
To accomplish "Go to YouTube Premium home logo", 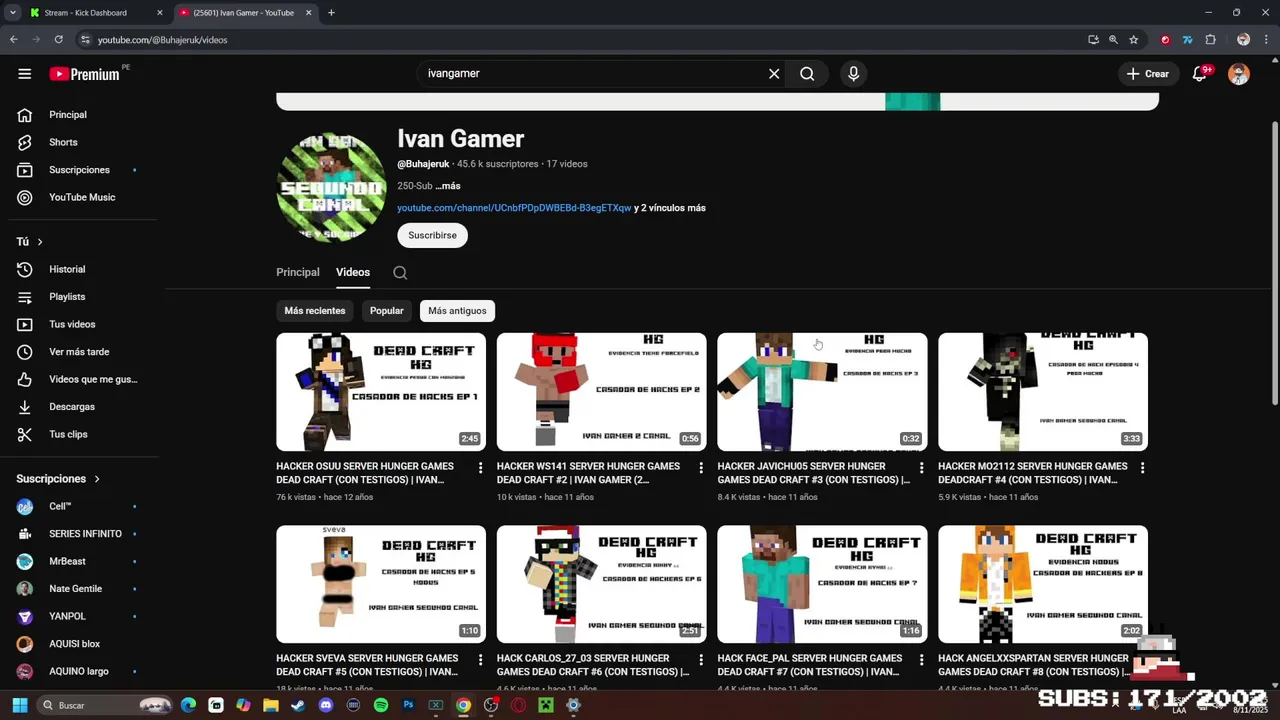I will click(x=84, y=74).
